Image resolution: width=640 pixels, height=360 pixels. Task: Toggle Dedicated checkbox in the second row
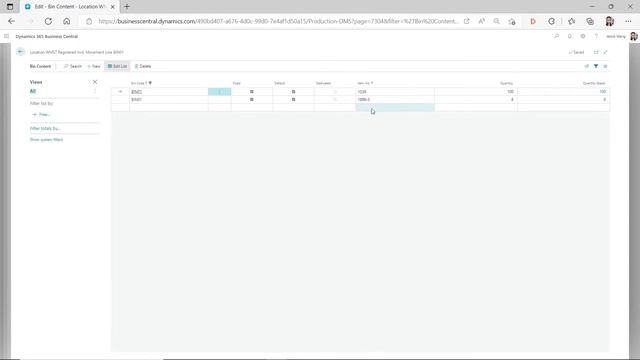click(x=335, y=100)
